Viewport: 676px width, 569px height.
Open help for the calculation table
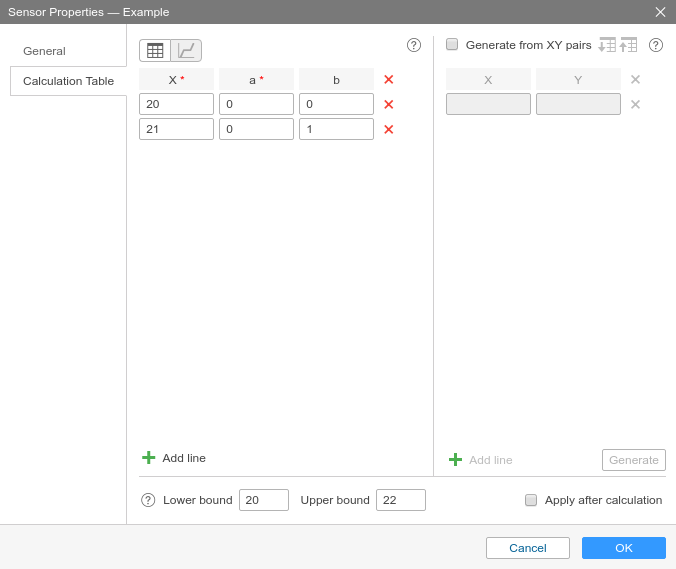click(414, 45)
